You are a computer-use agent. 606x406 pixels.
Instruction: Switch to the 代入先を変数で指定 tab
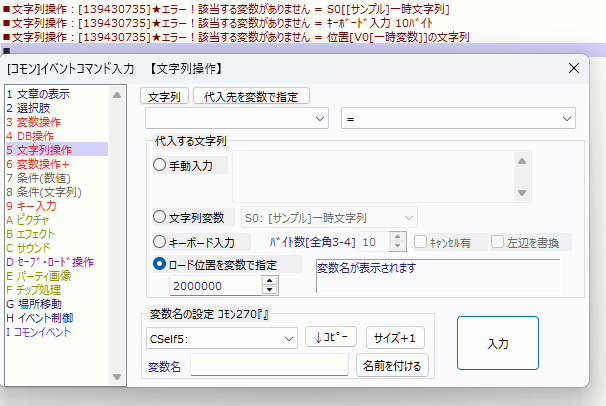pos(251,96)
